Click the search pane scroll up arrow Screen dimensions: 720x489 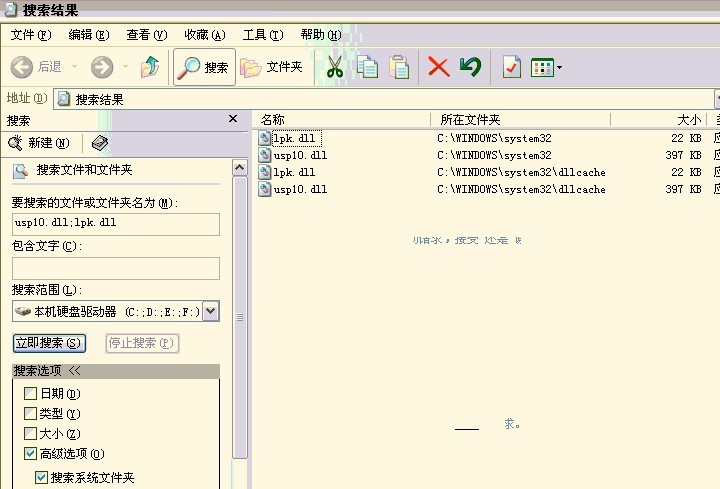tap(240, 168)
